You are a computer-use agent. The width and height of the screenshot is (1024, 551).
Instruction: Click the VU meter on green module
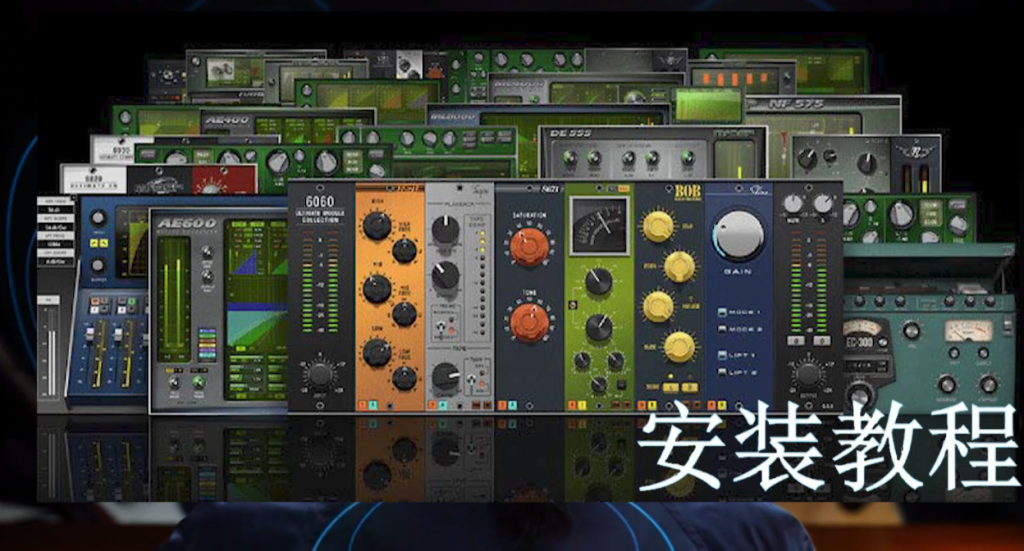click(600, 226)
